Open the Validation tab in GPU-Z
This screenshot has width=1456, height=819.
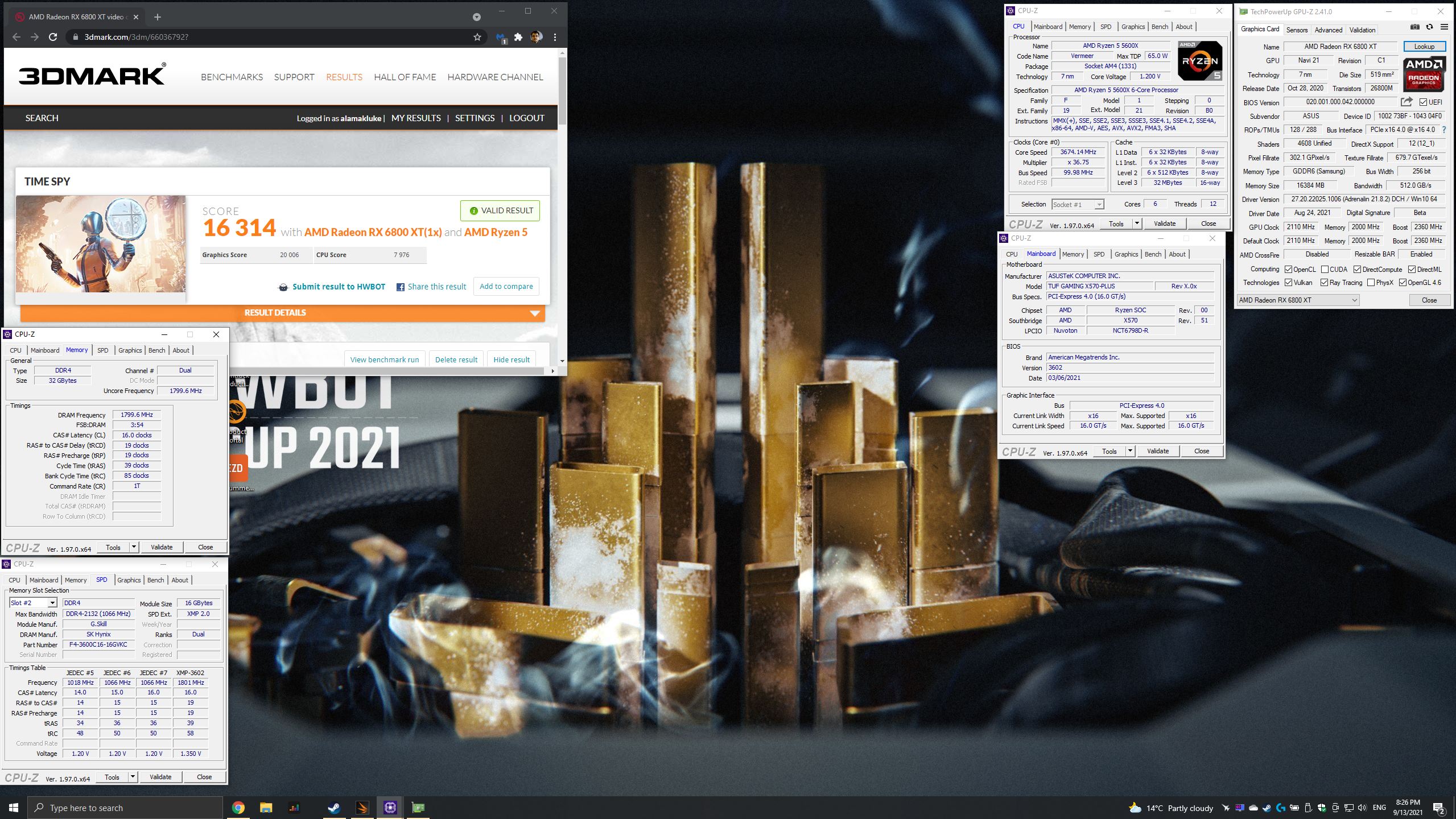(x=1362, y=30)
